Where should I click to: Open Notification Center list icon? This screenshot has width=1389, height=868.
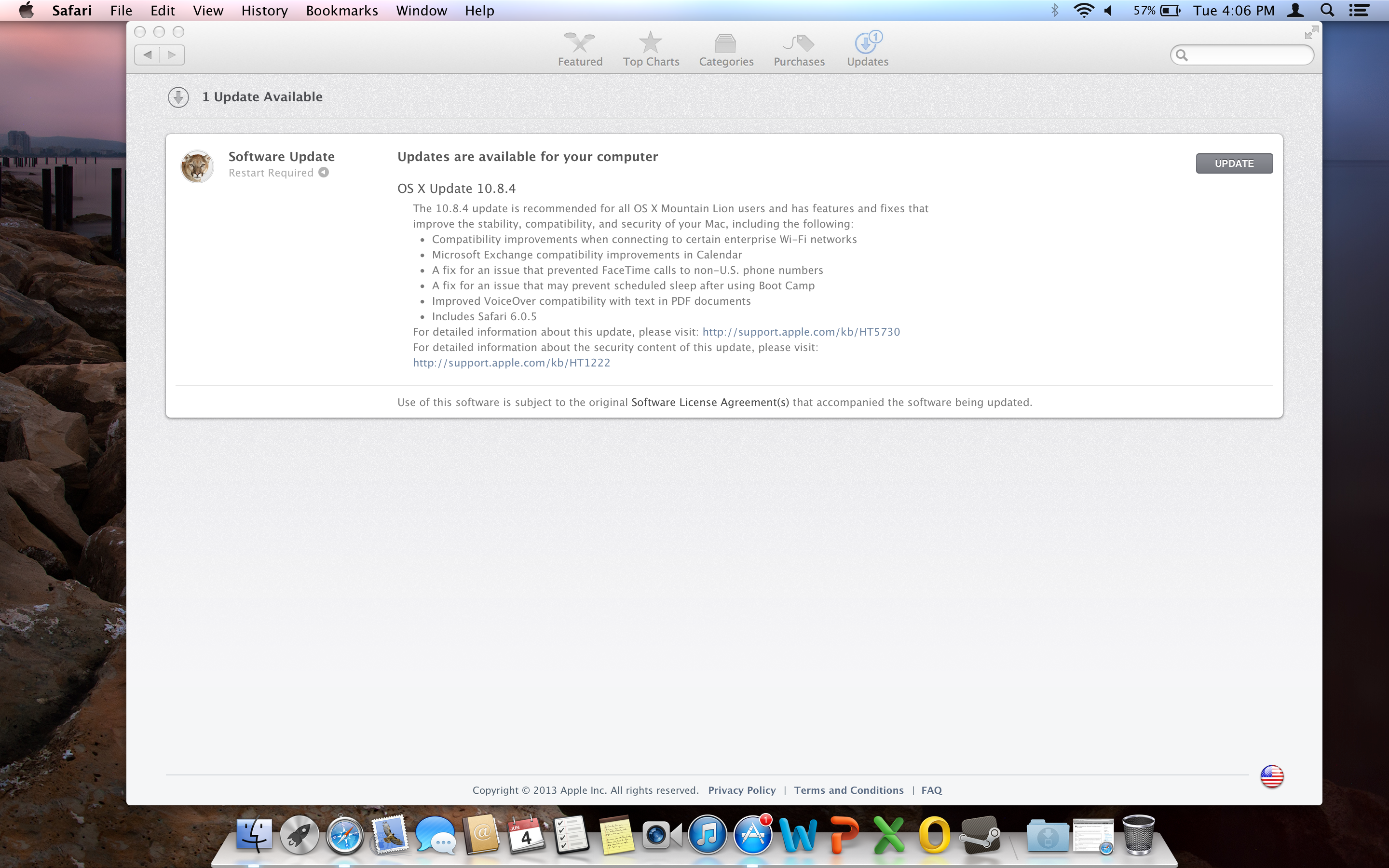tap(1359, 10)
